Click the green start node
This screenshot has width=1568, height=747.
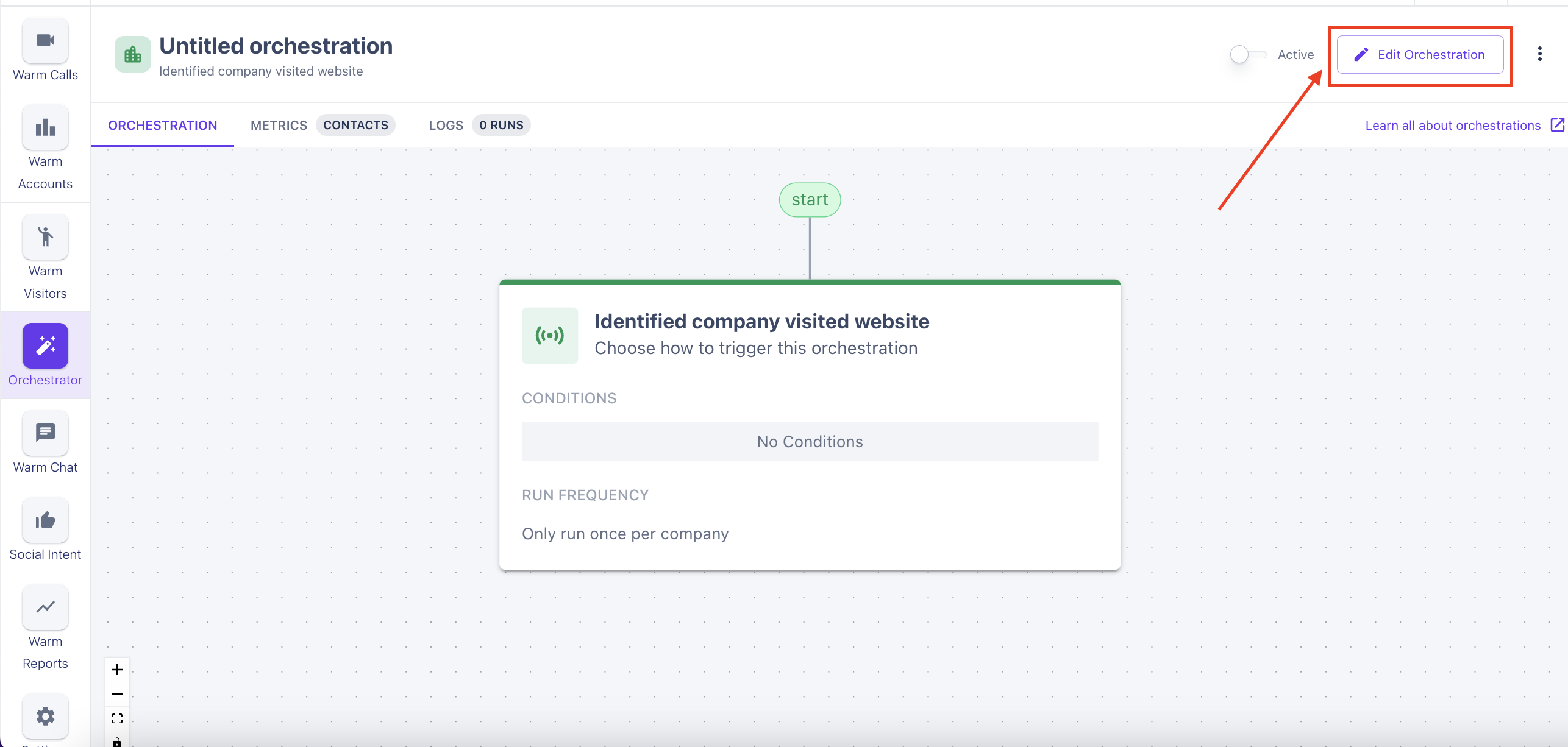tap(810, 200)
